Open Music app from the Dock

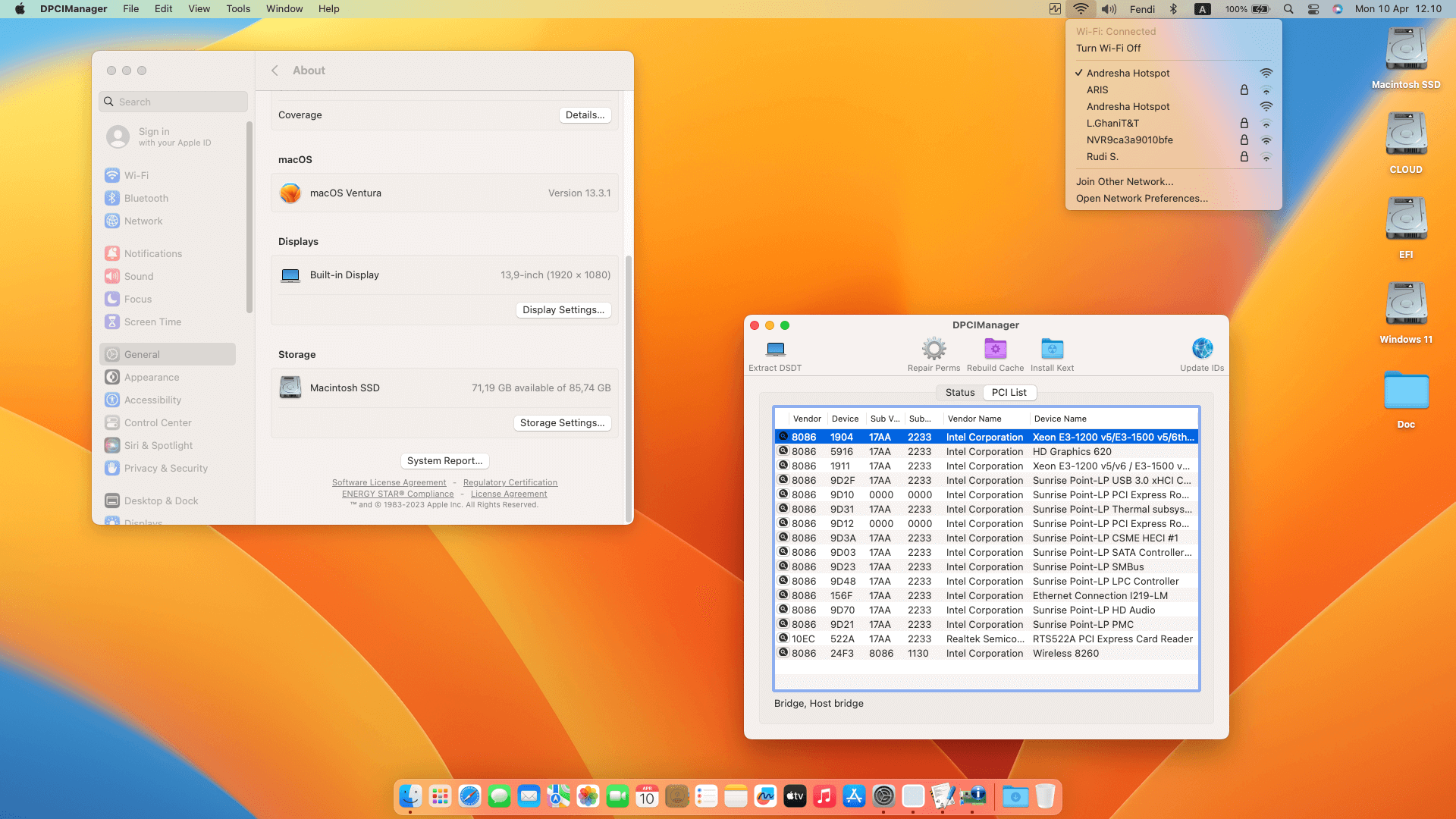coord(824,796)
